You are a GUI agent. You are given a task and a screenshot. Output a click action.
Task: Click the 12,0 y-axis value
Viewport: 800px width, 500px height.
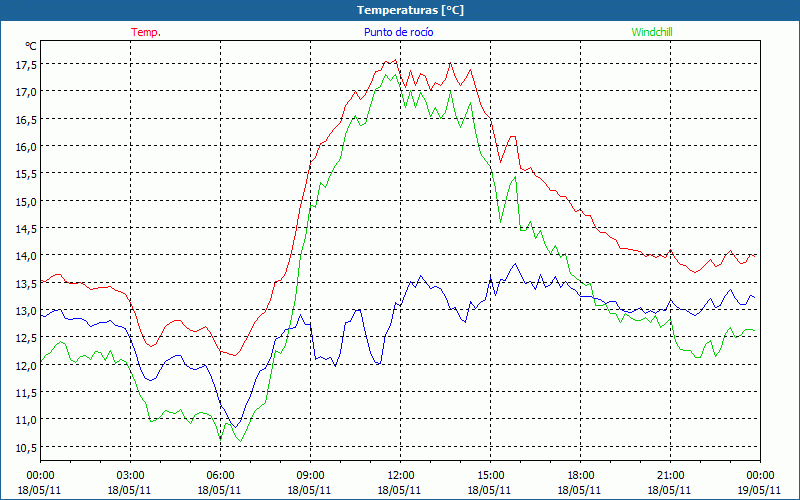(x=26, y=365)
